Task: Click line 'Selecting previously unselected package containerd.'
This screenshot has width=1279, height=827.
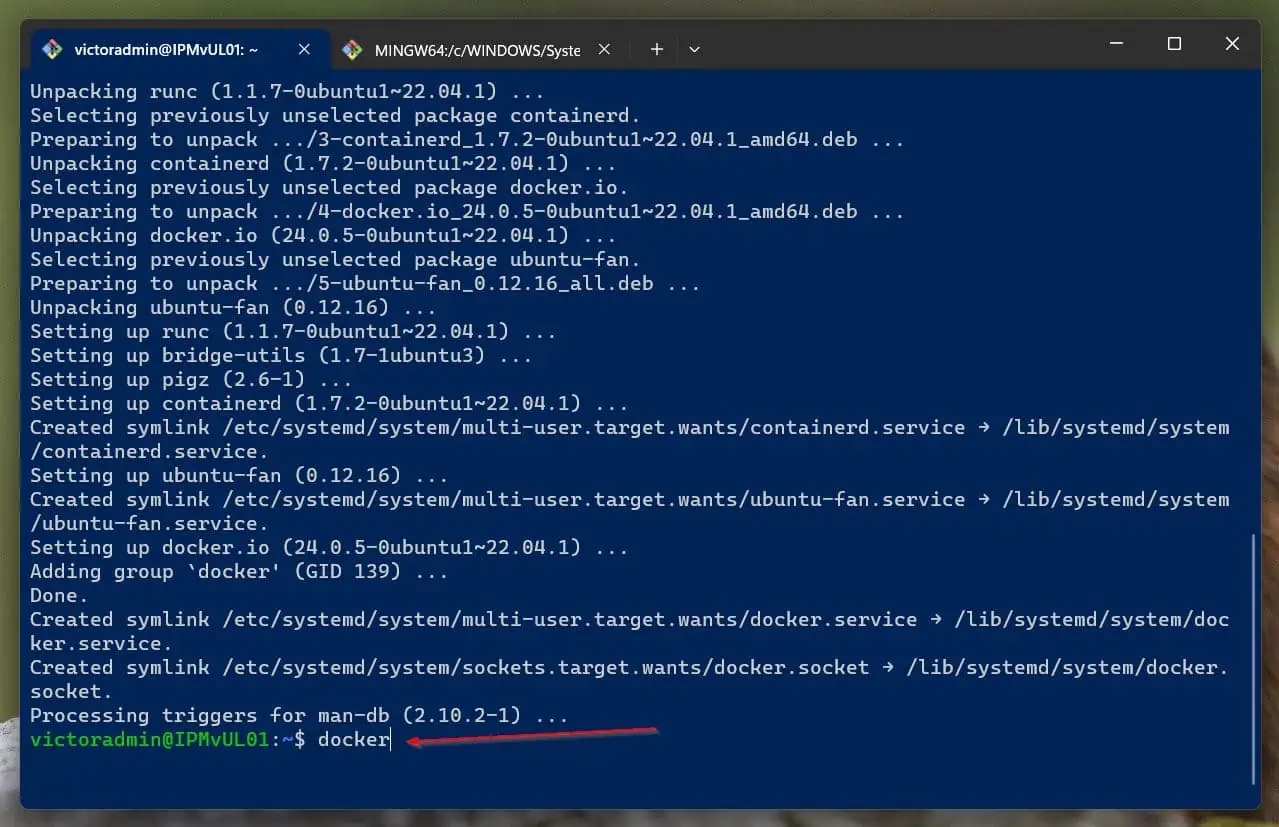Action: 335,116
